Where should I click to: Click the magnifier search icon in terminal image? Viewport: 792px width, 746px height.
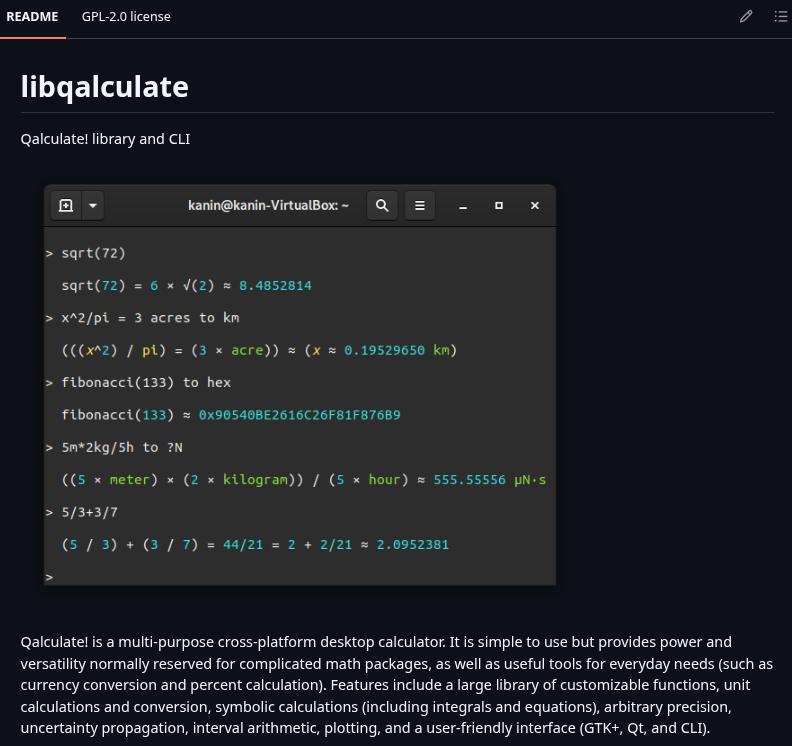point(382,206)
